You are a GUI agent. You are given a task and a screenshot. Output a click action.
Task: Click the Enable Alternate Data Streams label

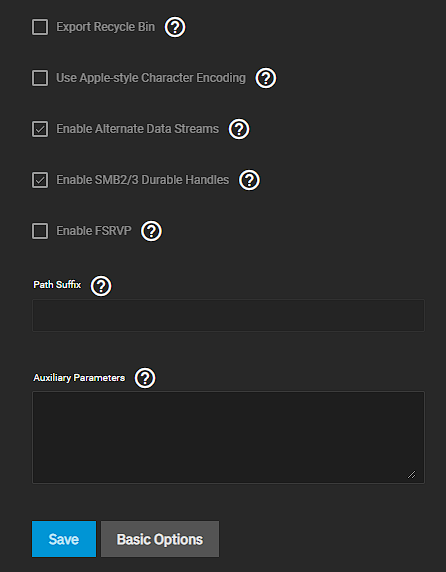(137, 129)
